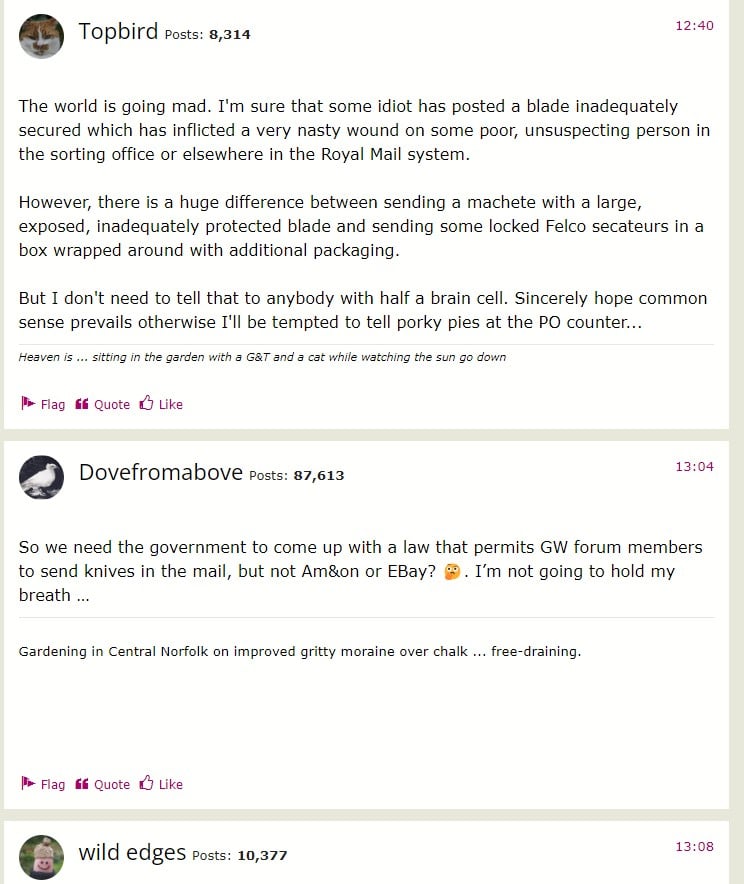This screenshot has height=884, width=744.
Task: Select the Flag label on Topbird's post
Action: 53,404
